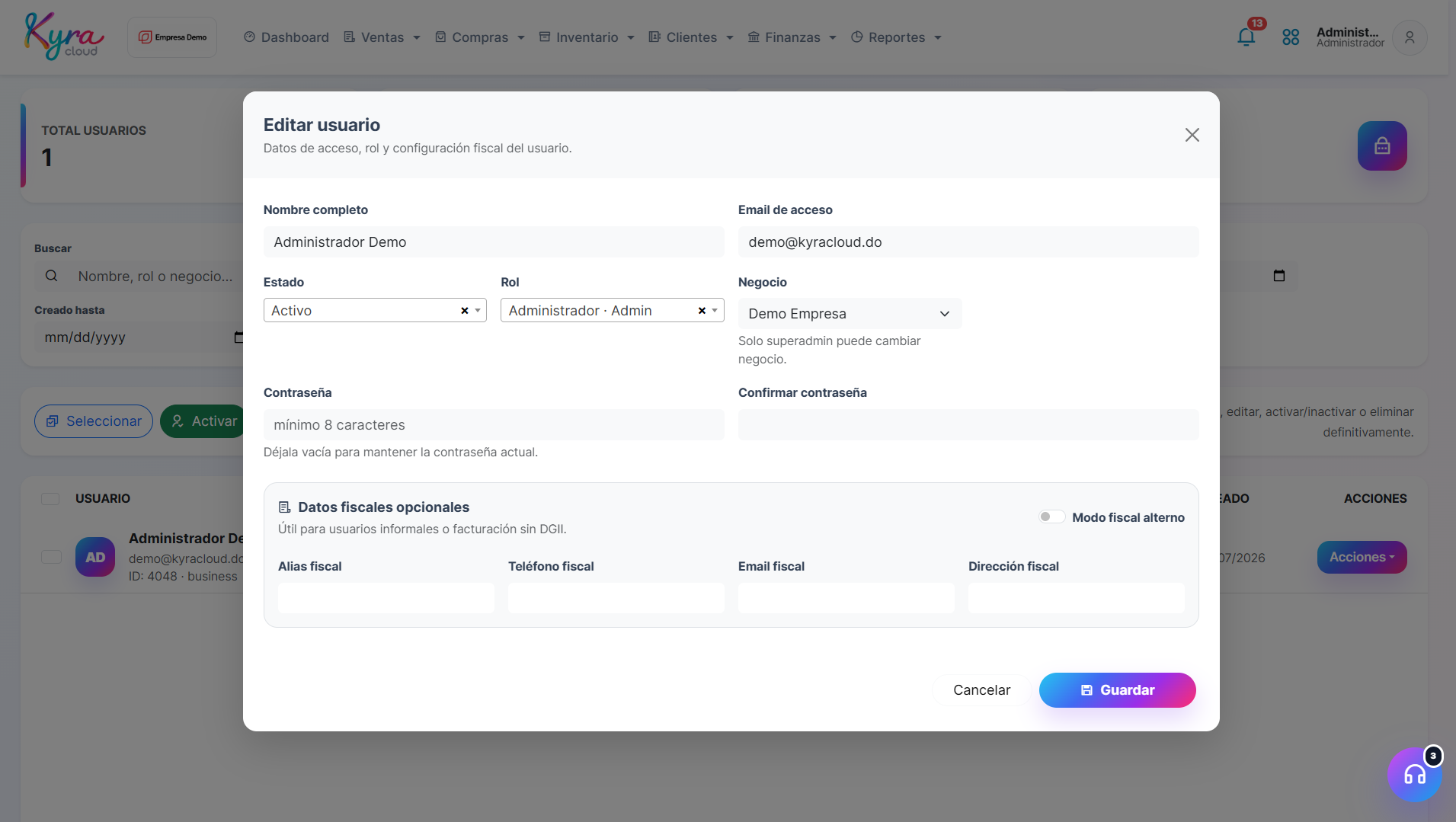Open the apps grid icon

tap(1291, 37)
